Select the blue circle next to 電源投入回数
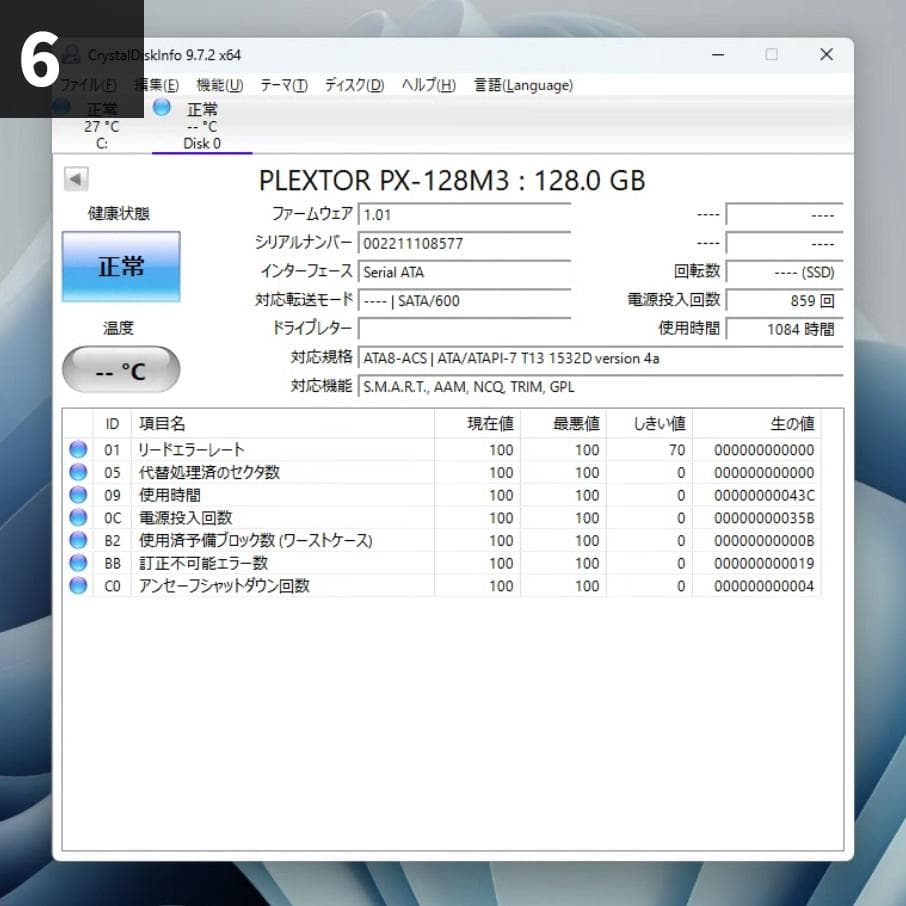The height and width of the screenshot is (906, 906). point(77,518)
